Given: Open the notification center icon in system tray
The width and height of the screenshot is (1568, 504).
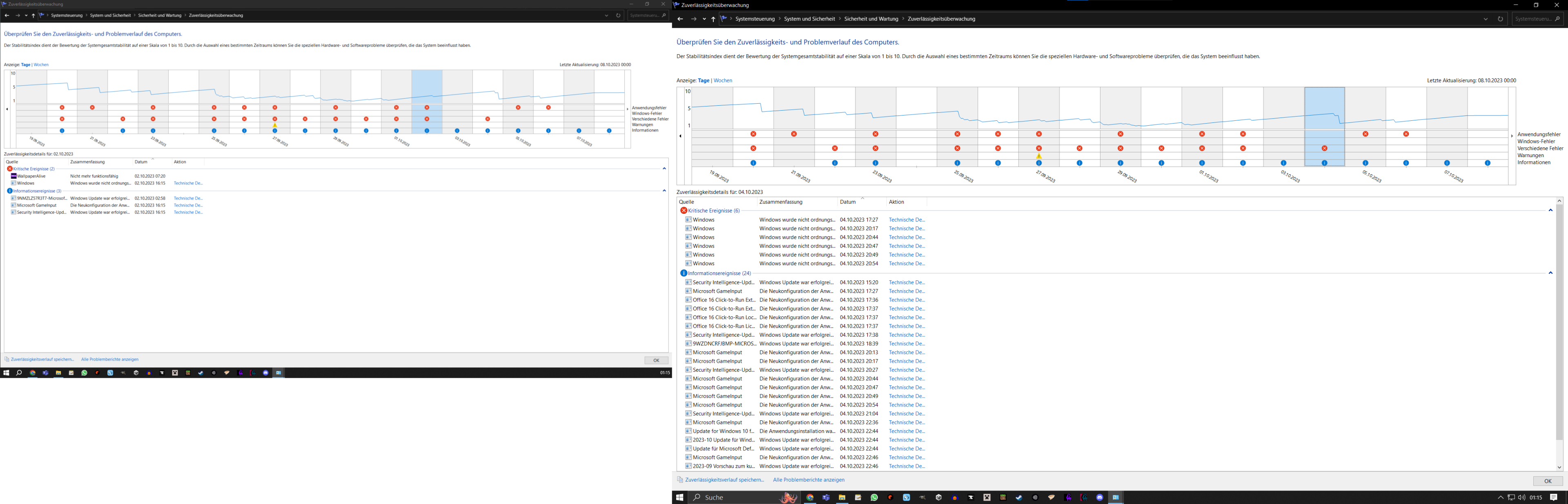Looking at the screenshot, I should click(x=1553, y=497).
